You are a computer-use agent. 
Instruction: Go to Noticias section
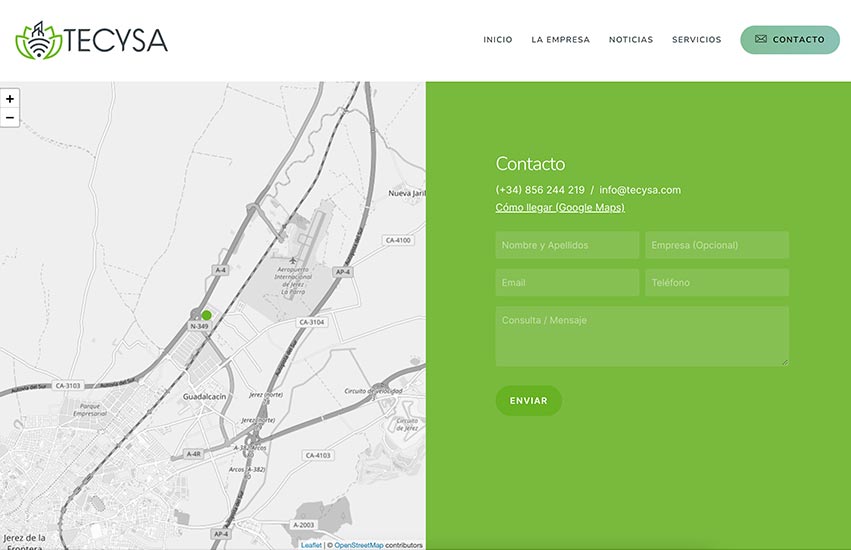(x=631, y=40)
